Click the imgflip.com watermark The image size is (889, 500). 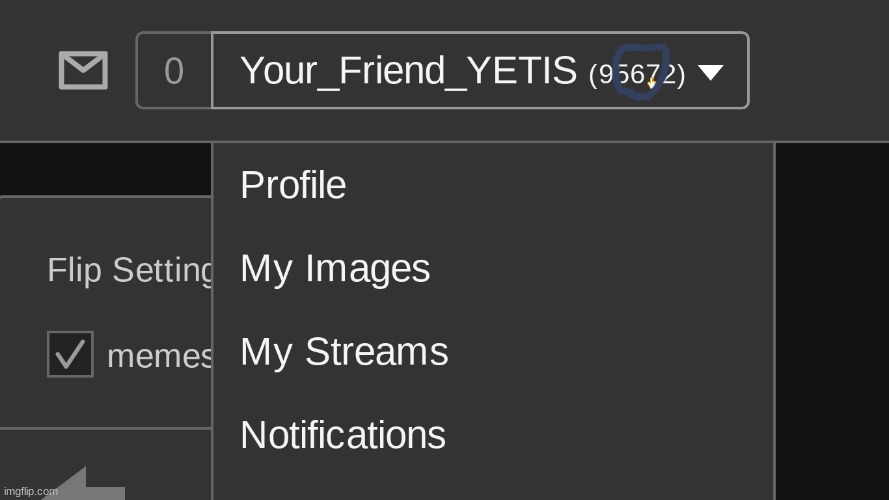pyautogui.click(x=31, y=491)
